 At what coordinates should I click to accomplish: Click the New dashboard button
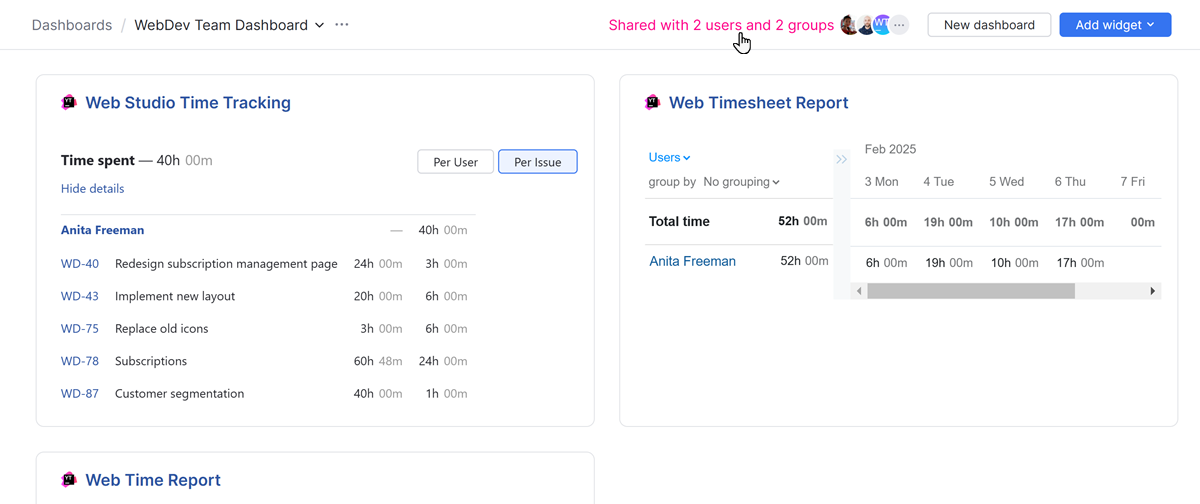point(989,25)
